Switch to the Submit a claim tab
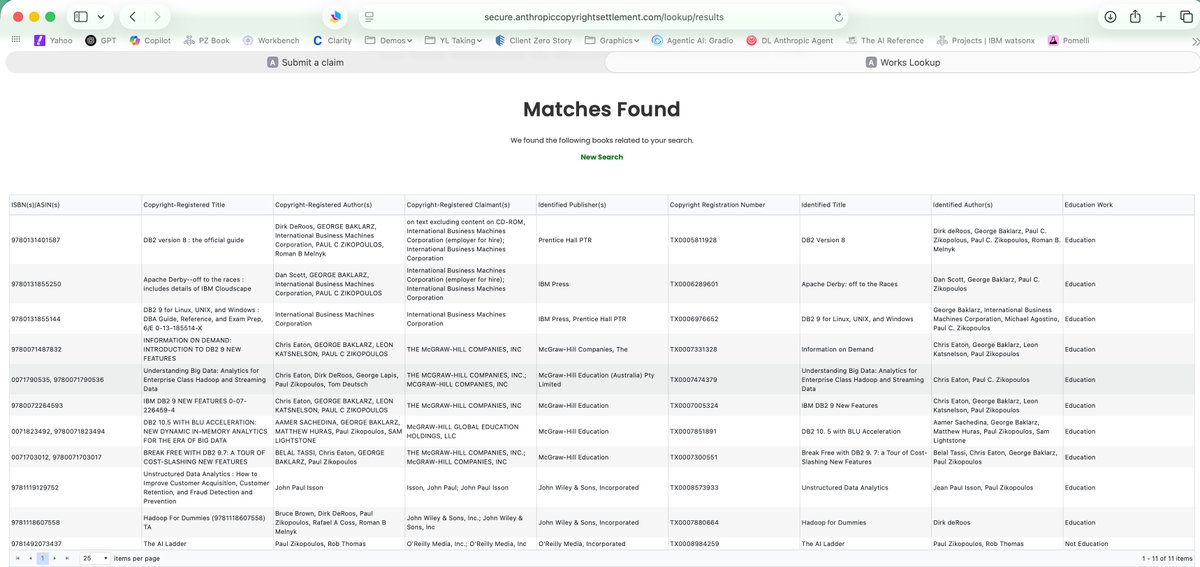 pyautogui.click(x=305, y=62)
